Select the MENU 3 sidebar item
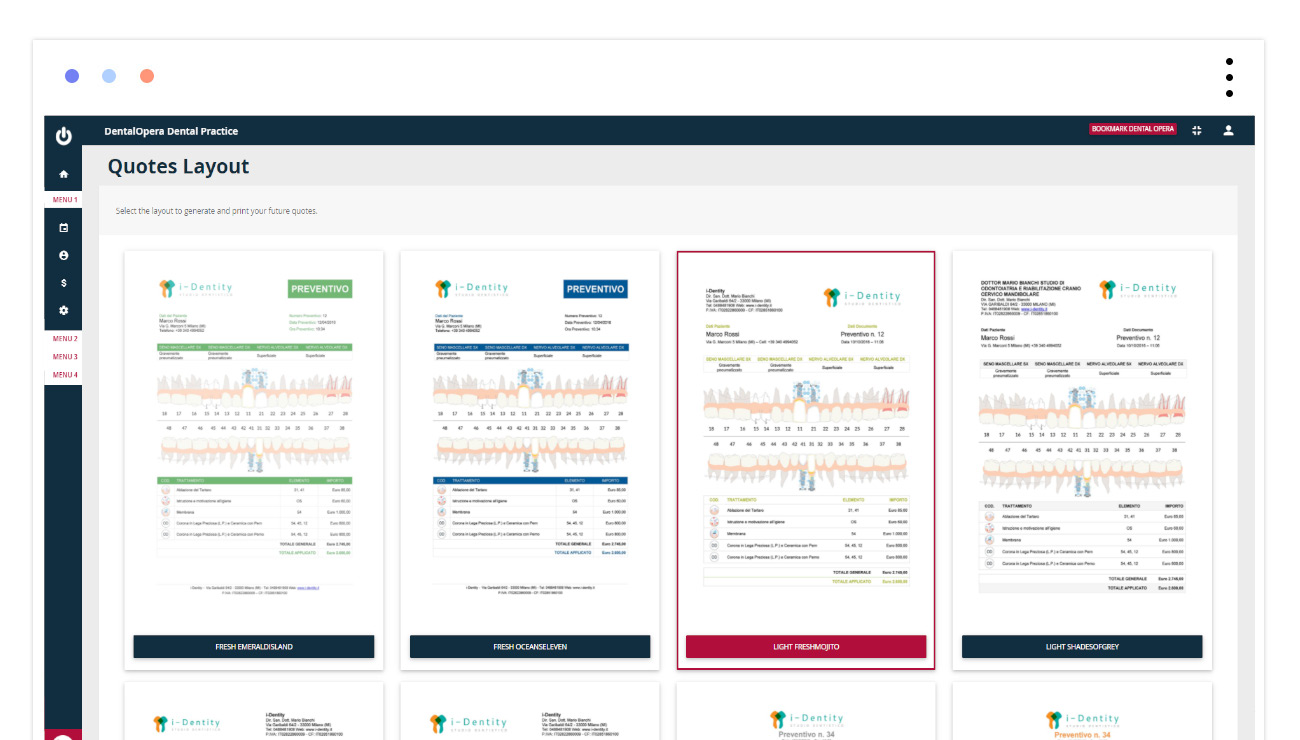The width and height of the screenshot is (1300, 740). [x=64, y=357]
